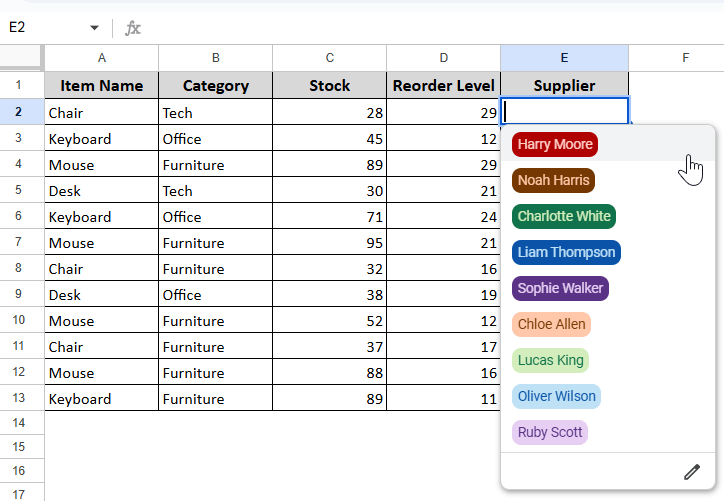Select column E header
Screen dimensions: 724x501
564,58
